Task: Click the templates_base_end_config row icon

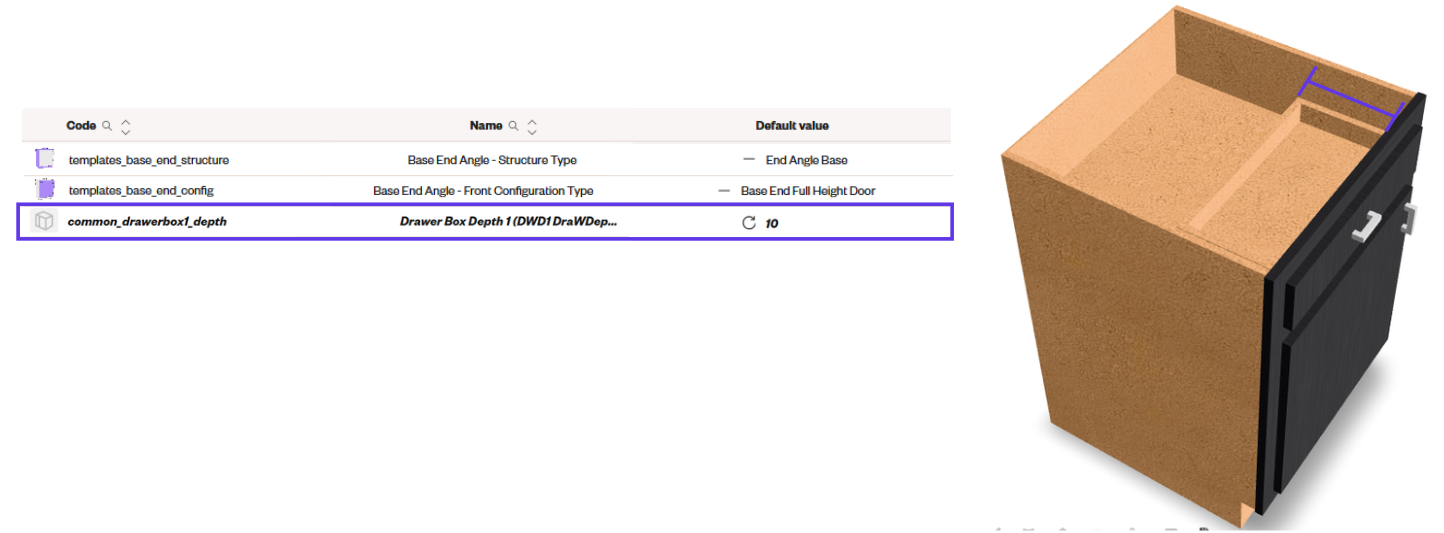Action: click(x=45, y=189)
